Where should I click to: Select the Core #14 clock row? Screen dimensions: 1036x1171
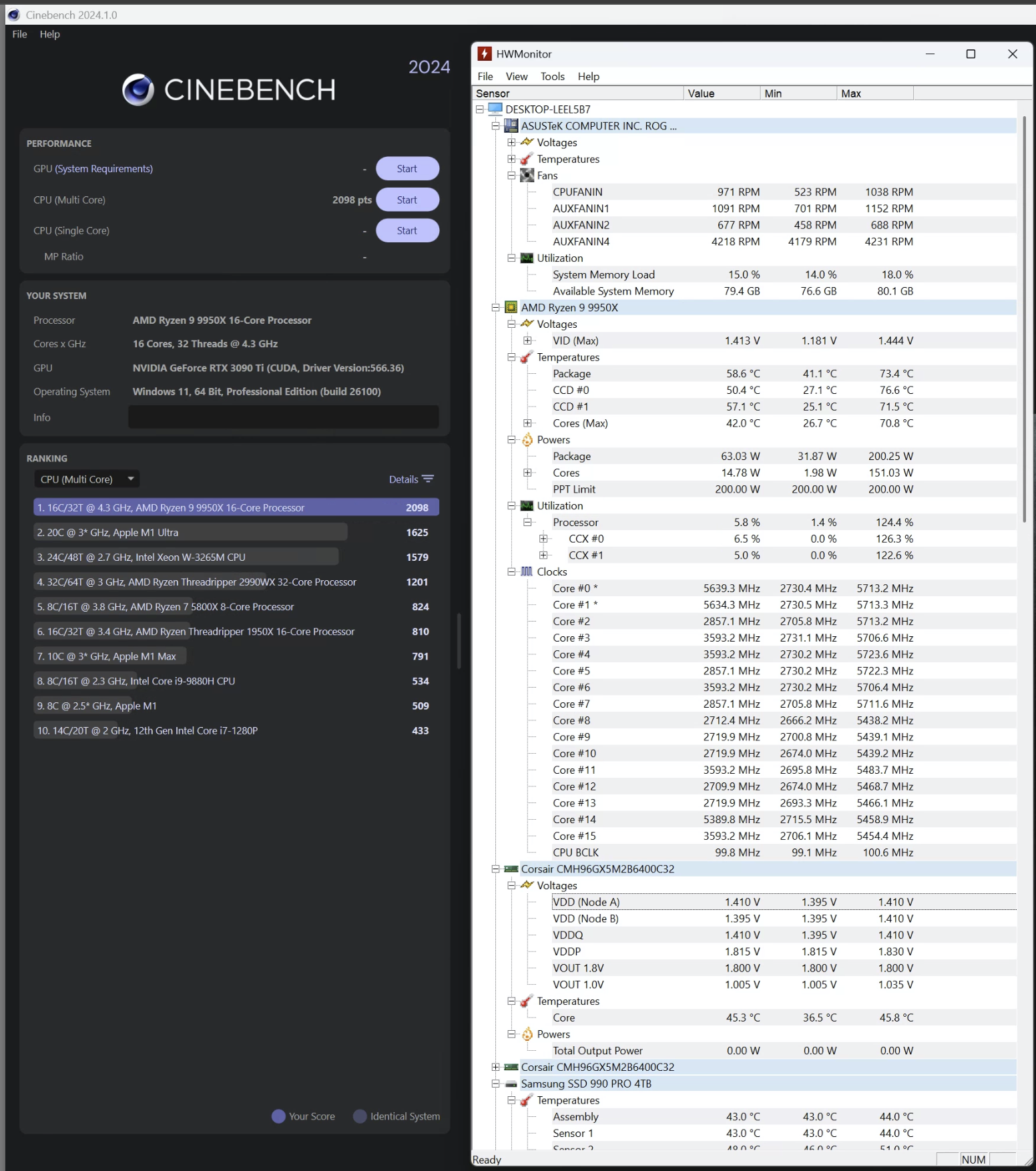[x=784, y=819]
